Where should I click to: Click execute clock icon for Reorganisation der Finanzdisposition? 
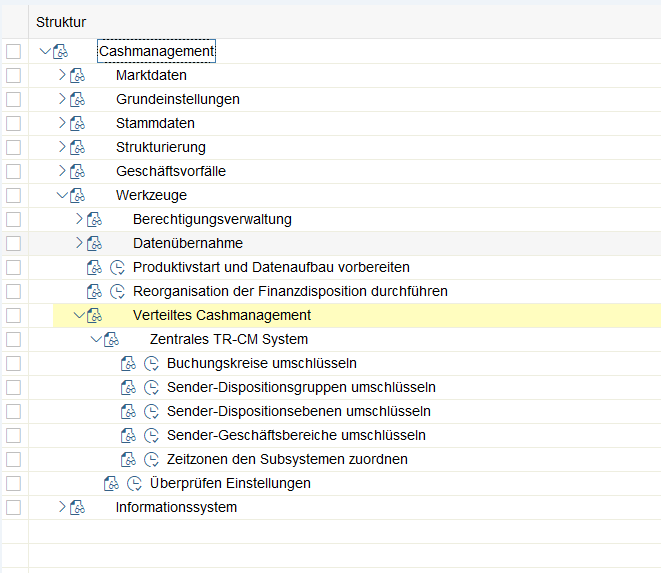pyautogui.click(x=118, y=291)
